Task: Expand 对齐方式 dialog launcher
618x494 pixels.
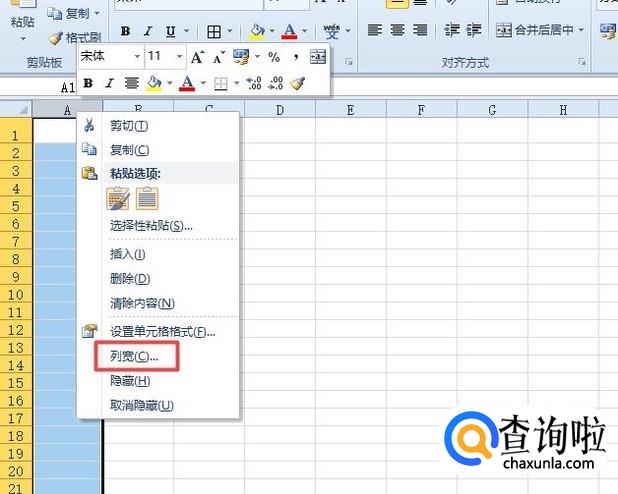Action: tap(582, 62)
